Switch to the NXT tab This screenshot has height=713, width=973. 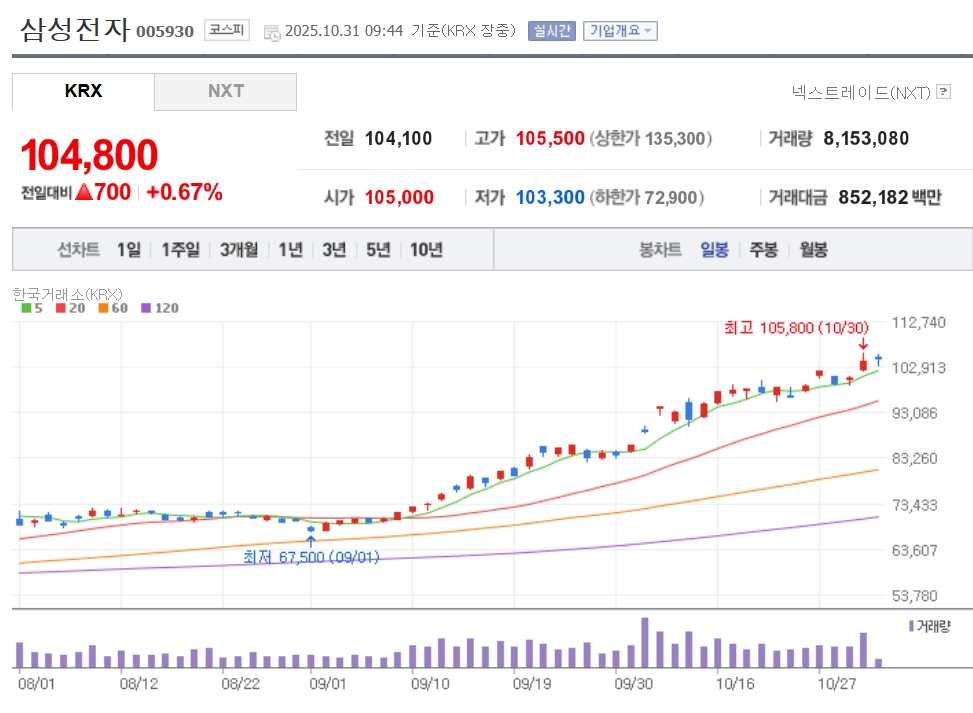(226, 91)
